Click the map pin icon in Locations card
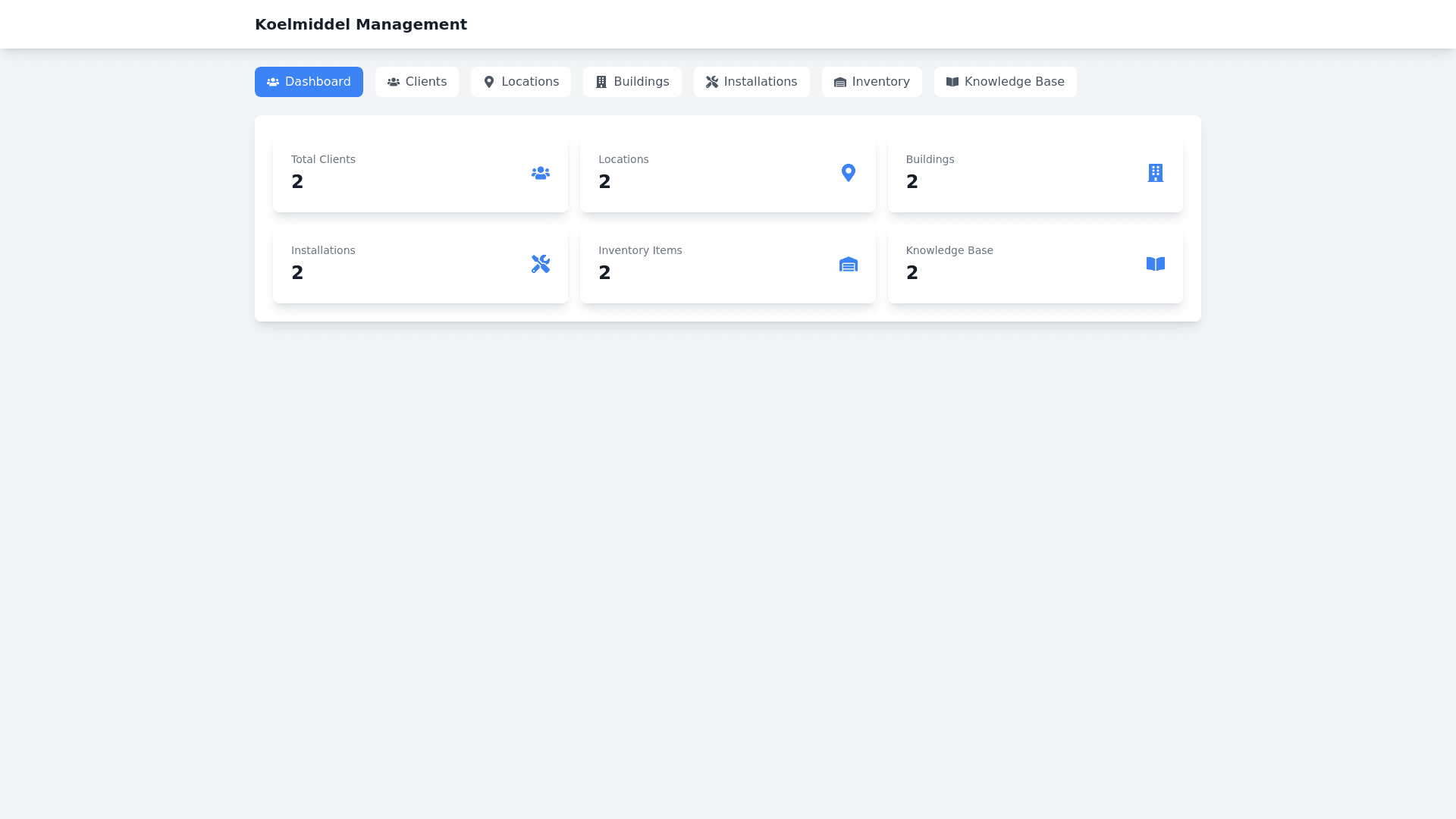Image resolution: width=1456 pixels, height=819 pixels. (848, 173)
